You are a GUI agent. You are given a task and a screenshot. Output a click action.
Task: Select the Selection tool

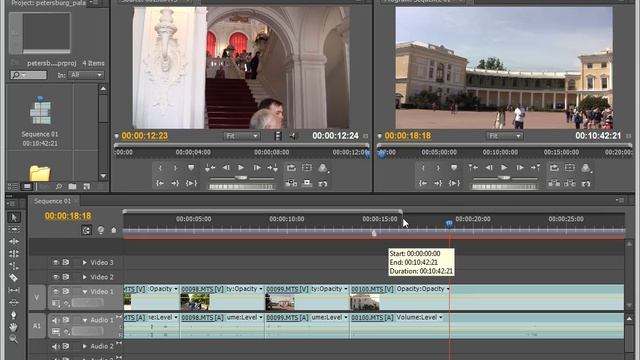click(x=13, y=218)
